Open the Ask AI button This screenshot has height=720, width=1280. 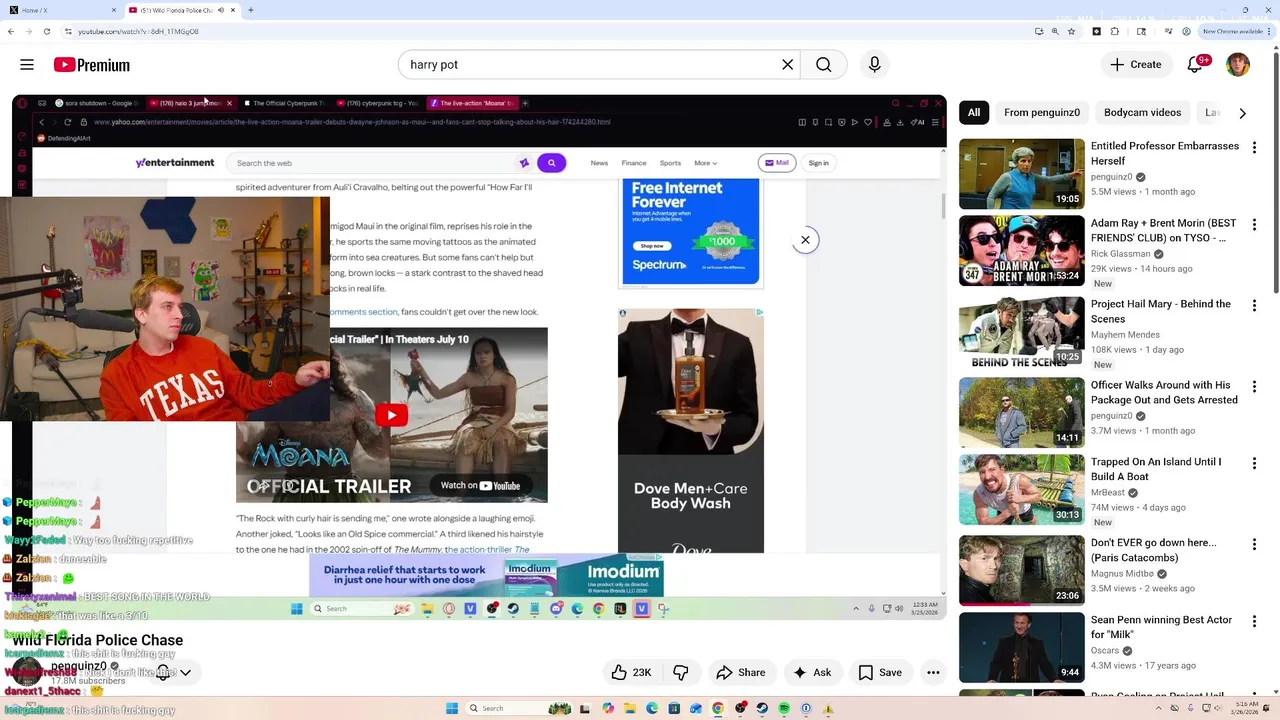coord(812,673)
